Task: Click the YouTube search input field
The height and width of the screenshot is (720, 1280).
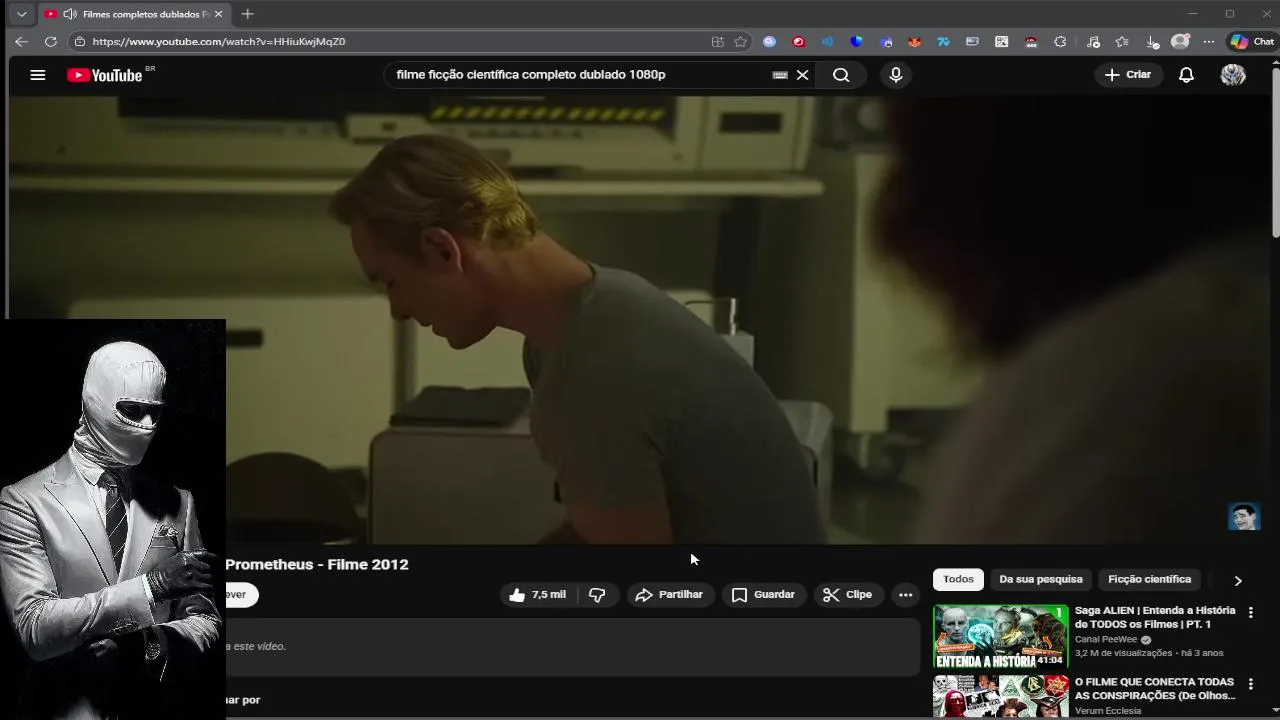Action: click(x=580, y=75)
